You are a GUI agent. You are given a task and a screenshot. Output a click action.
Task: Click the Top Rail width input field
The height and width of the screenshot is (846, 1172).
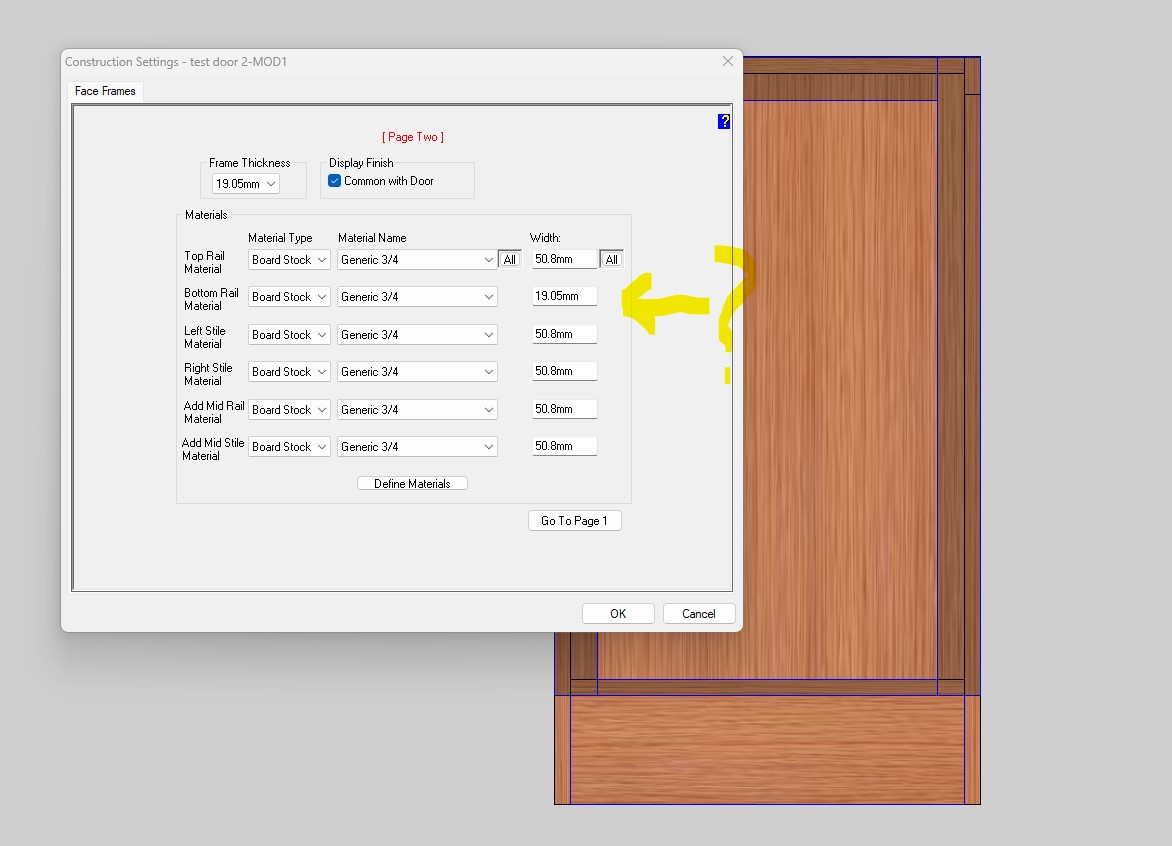click(564, 260)
